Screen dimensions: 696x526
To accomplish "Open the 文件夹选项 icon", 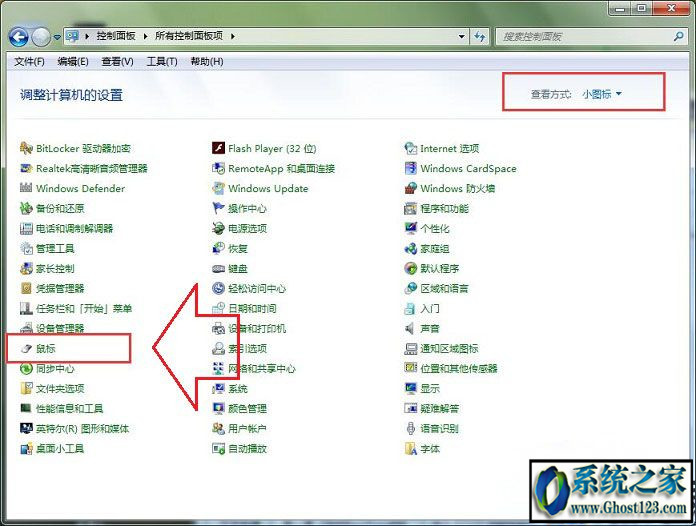I will pos(26,389).
